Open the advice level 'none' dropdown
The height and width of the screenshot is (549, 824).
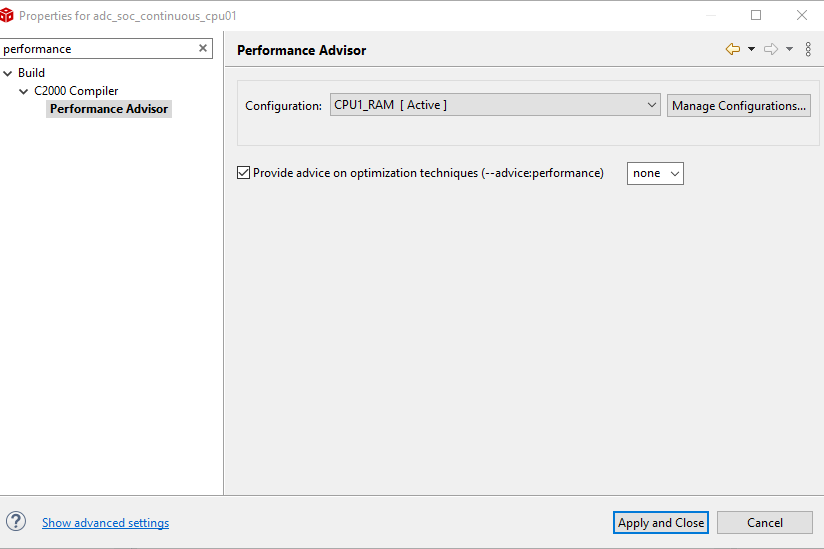tap(655, 173)
